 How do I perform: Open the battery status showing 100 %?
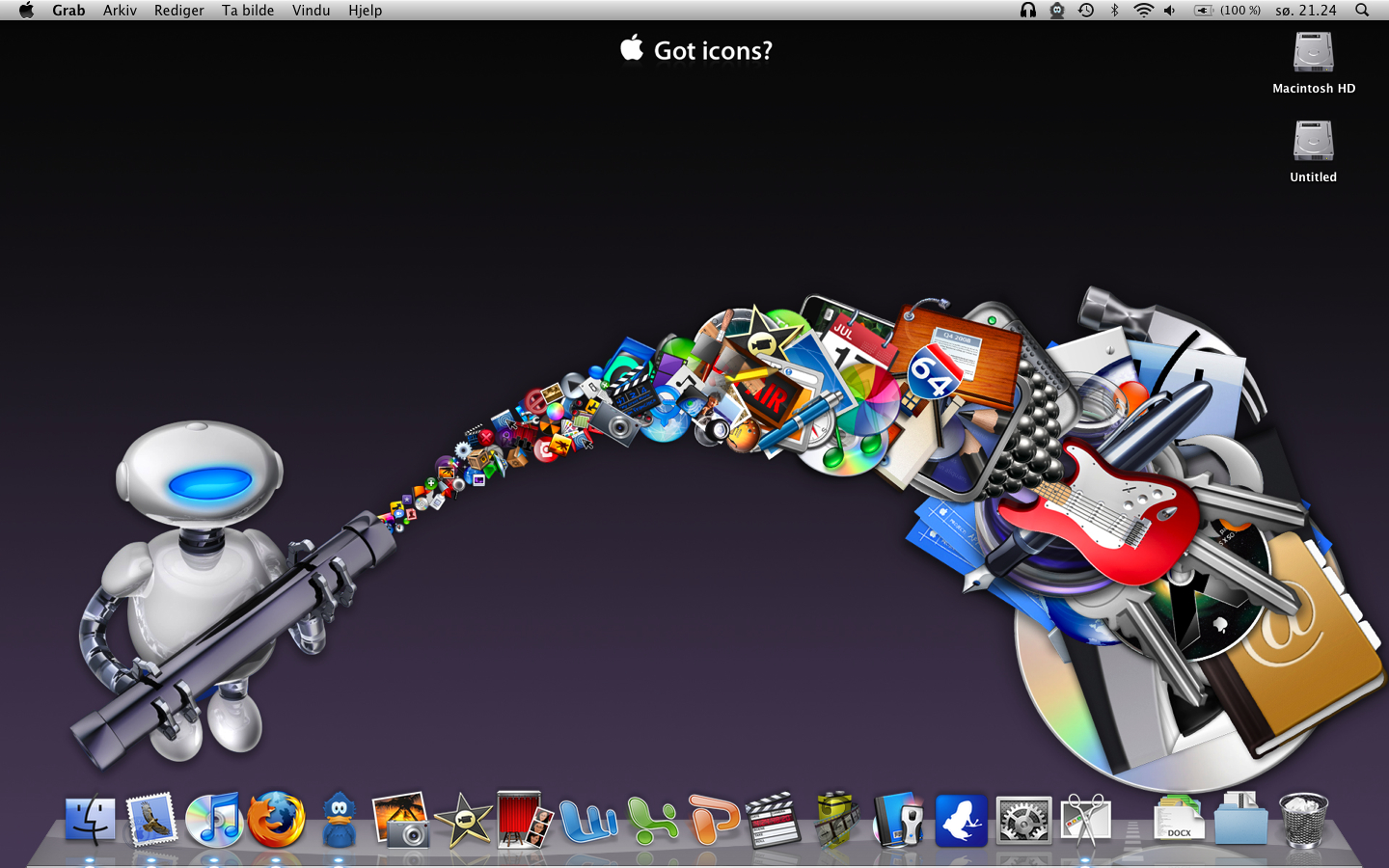(x=1227, y=10)
